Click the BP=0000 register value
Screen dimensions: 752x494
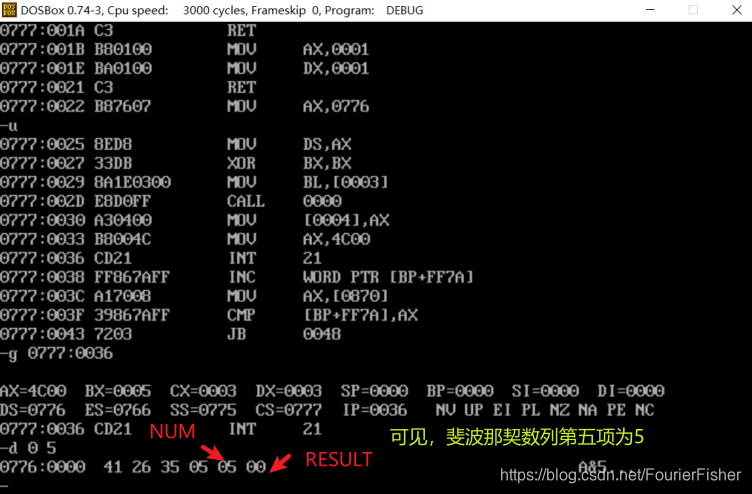point(460,391)
